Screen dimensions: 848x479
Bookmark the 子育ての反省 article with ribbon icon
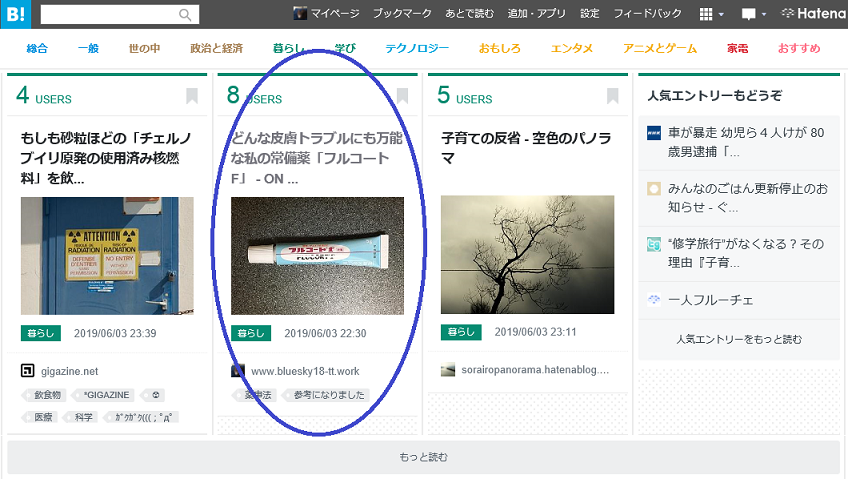(x=612, y=96)
